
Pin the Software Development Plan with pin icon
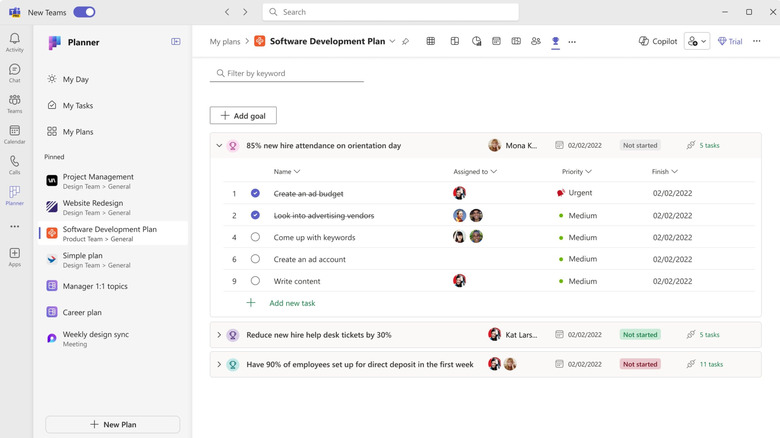[x=405, y=42]
